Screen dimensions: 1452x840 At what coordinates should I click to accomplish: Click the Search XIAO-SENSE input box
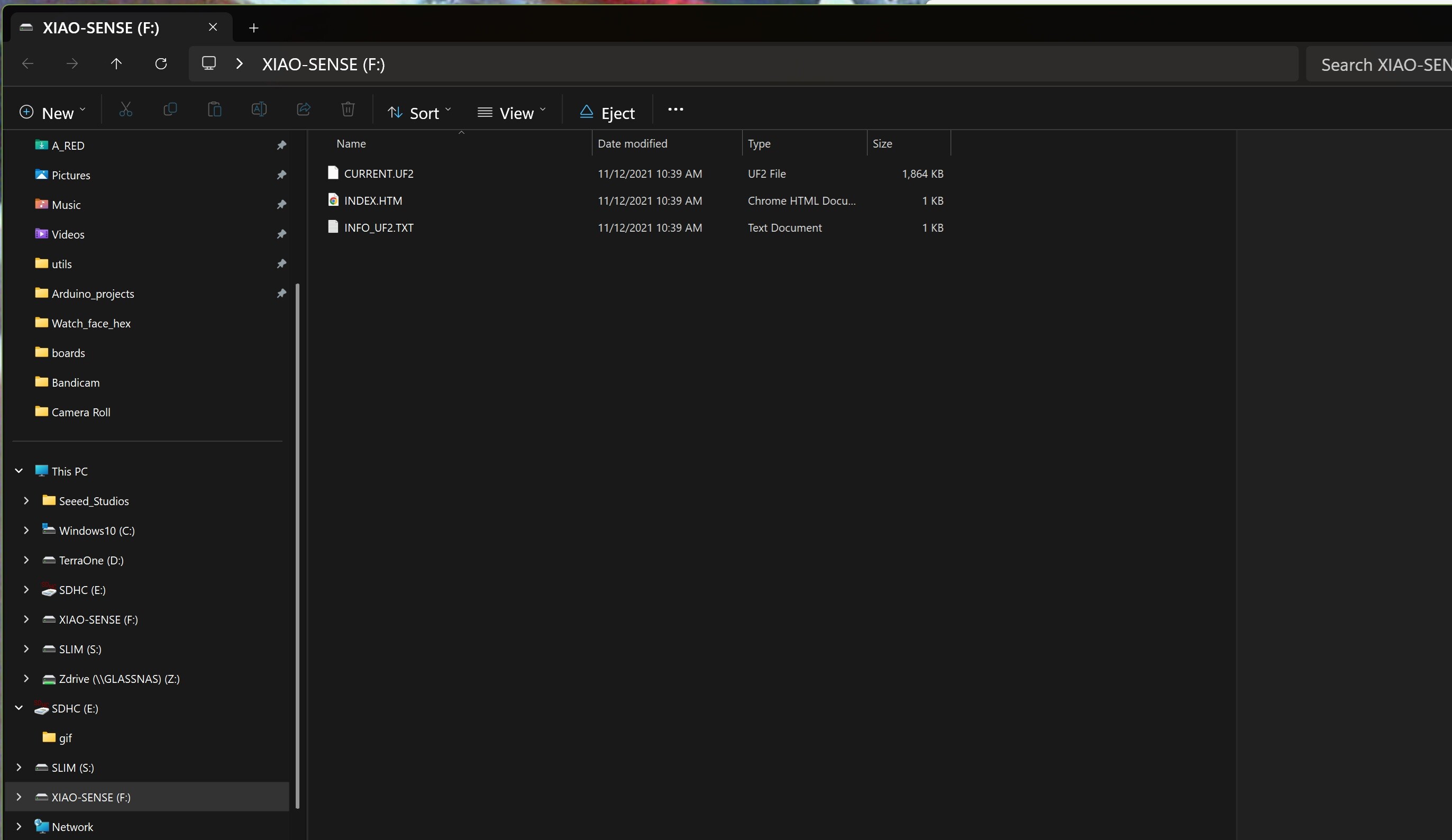(1383, 65)
